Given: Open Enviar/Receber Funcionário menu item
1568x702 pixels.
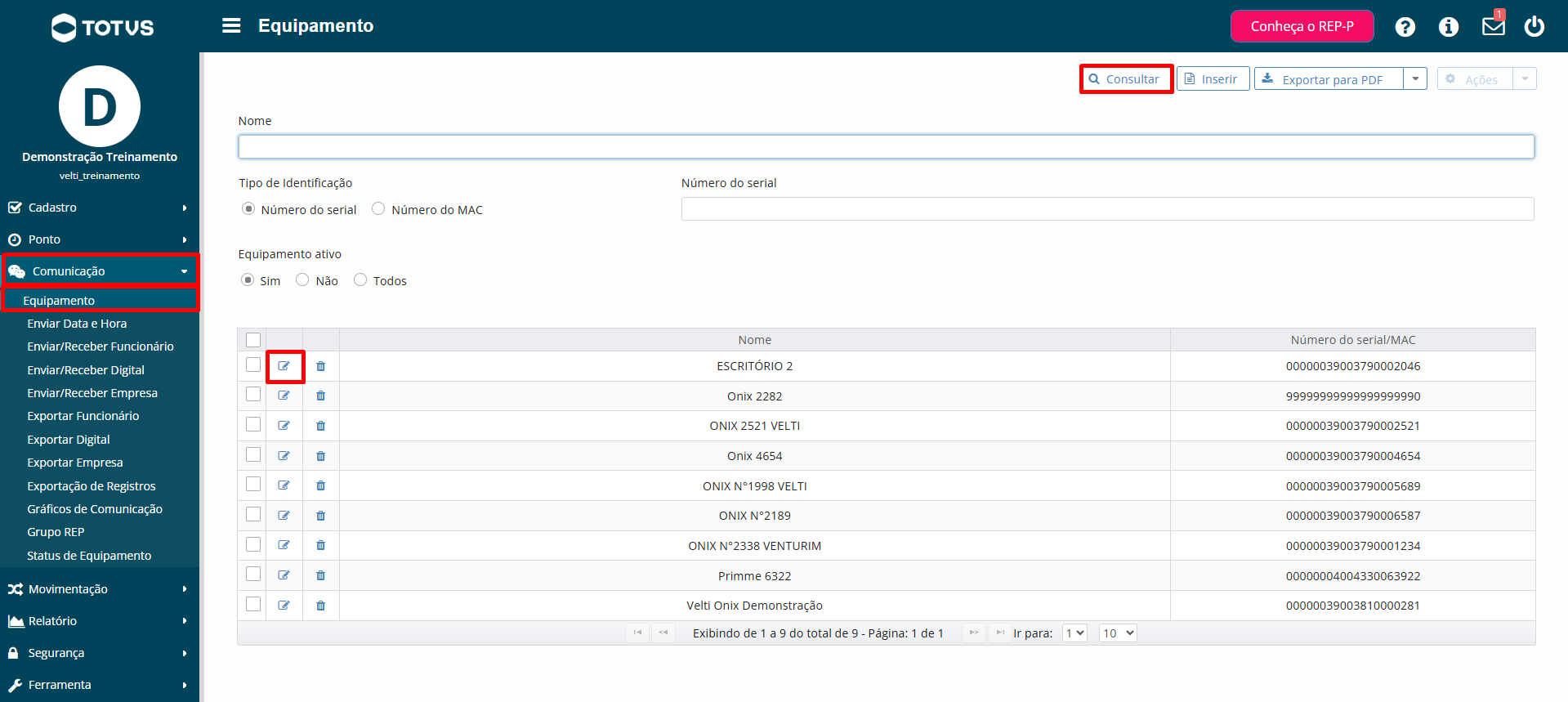Looking at the screenshot, I should click(x=100, y=347).
